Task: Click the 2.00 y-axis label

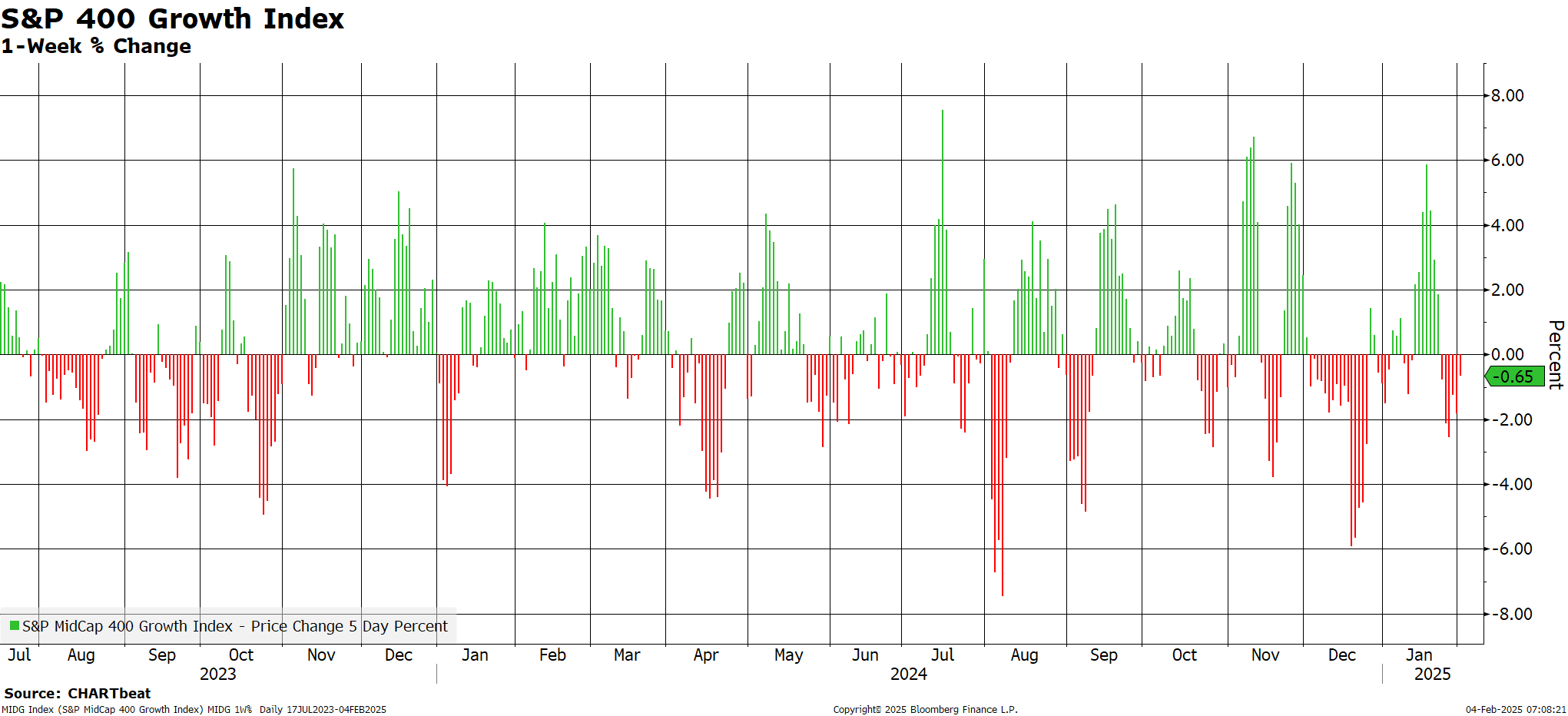Action: (x=1507, y=290)
